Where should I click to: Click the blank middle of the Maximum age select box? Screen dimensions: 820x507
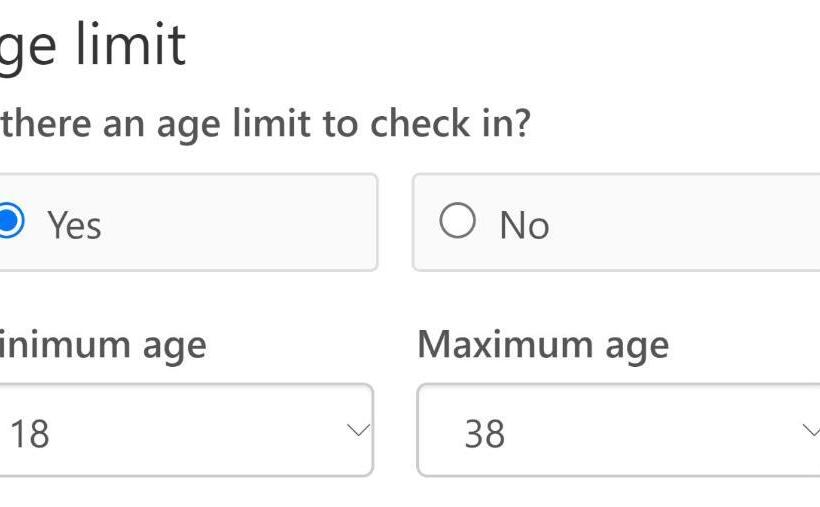(x=640, y=431)
